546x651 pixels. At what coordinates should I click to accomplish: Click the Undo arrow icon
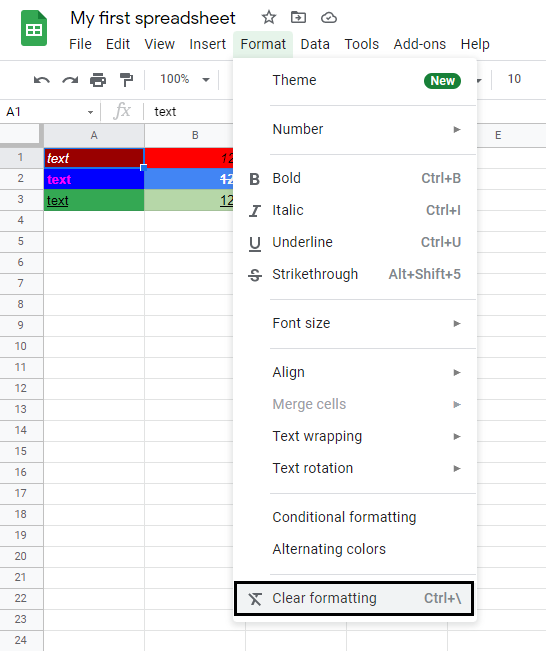coord(42,80)
